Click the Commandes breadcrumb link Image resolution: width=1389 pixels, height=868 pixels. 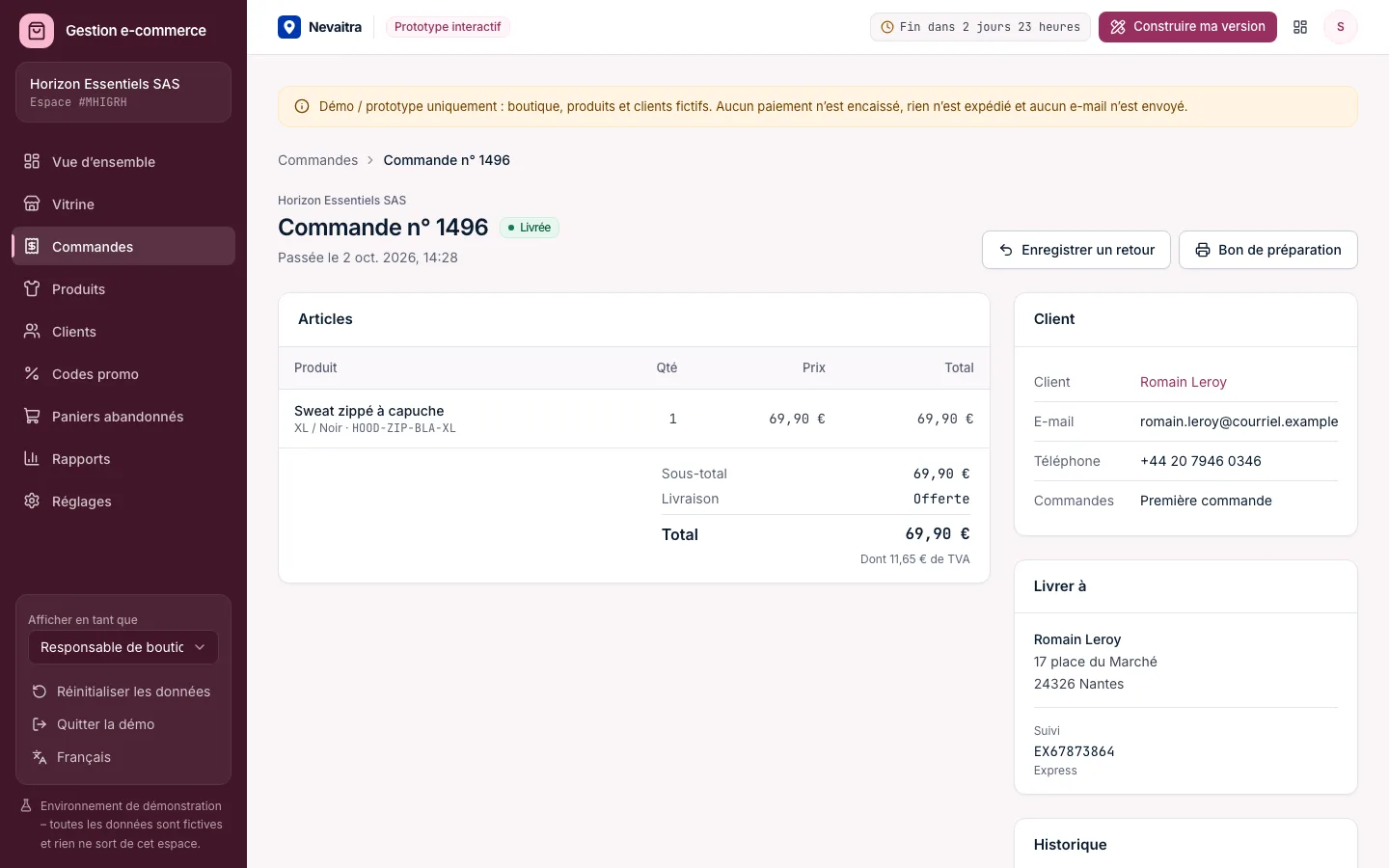click(x=317, y=160)
